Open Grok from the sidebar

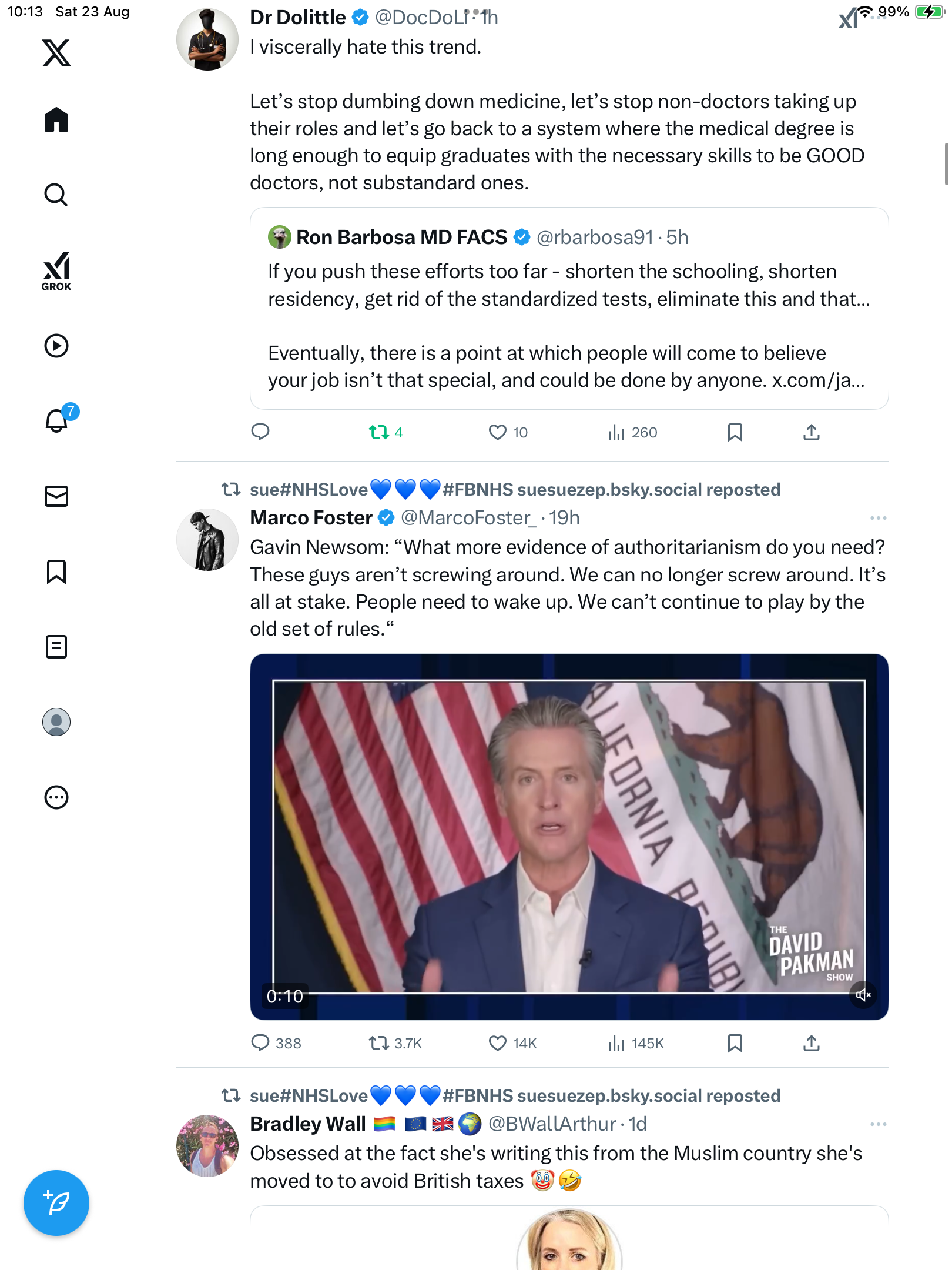56,271
